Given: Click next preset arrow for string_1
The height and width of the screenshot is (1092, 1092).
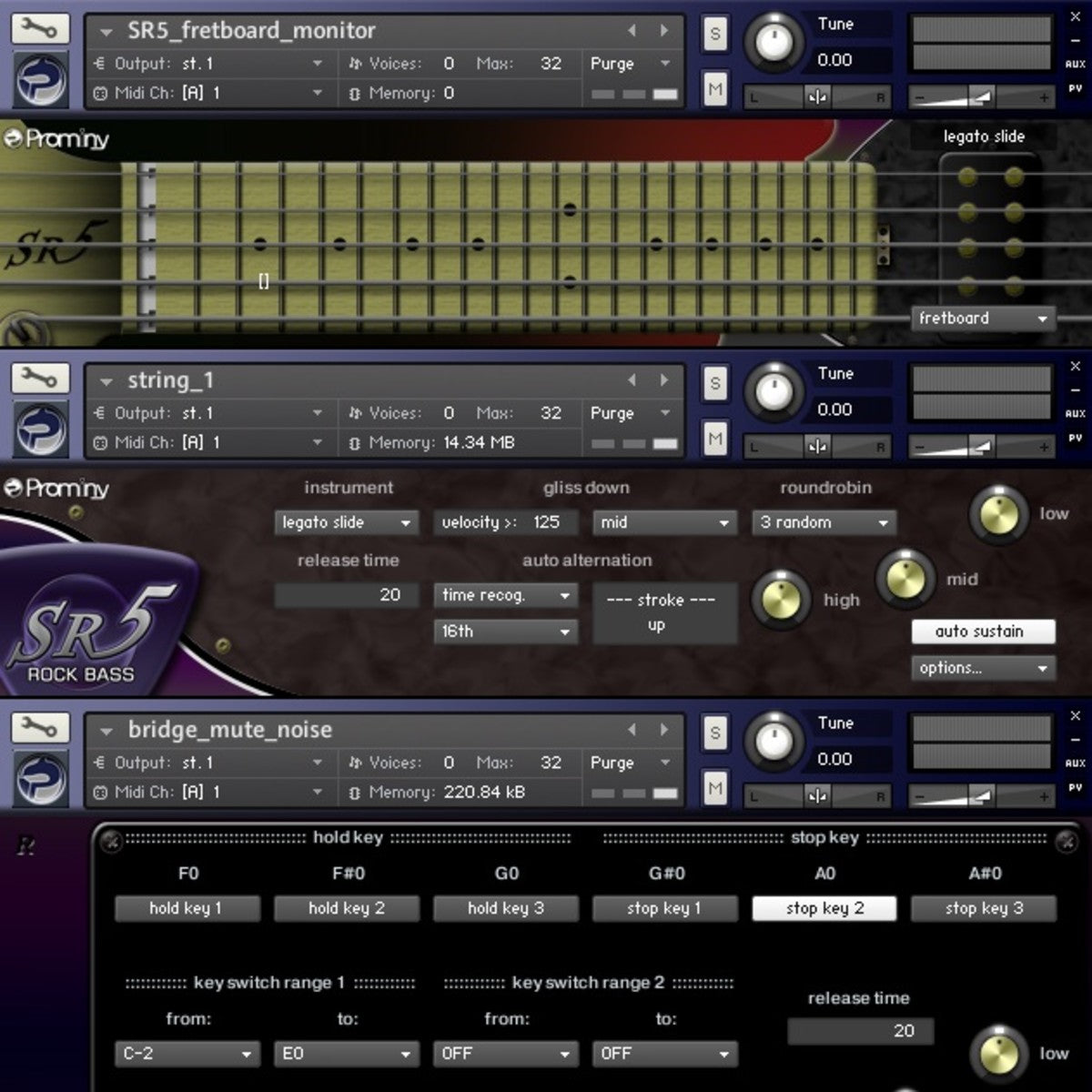Looking at the screenshot, I should click(x=664, y=380).
